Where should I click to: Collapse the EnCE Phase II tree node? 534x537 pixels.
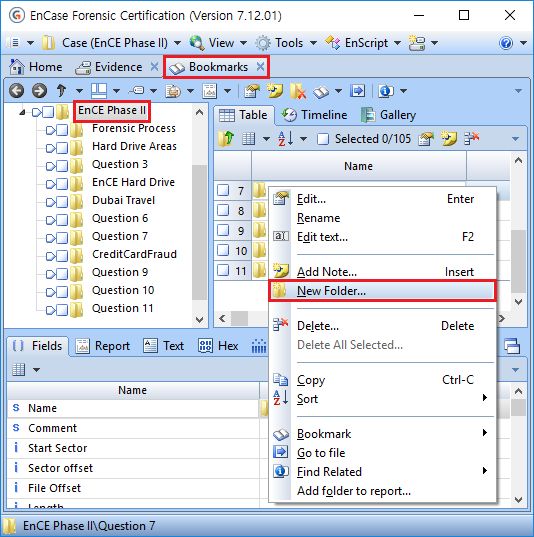point(22,112)
